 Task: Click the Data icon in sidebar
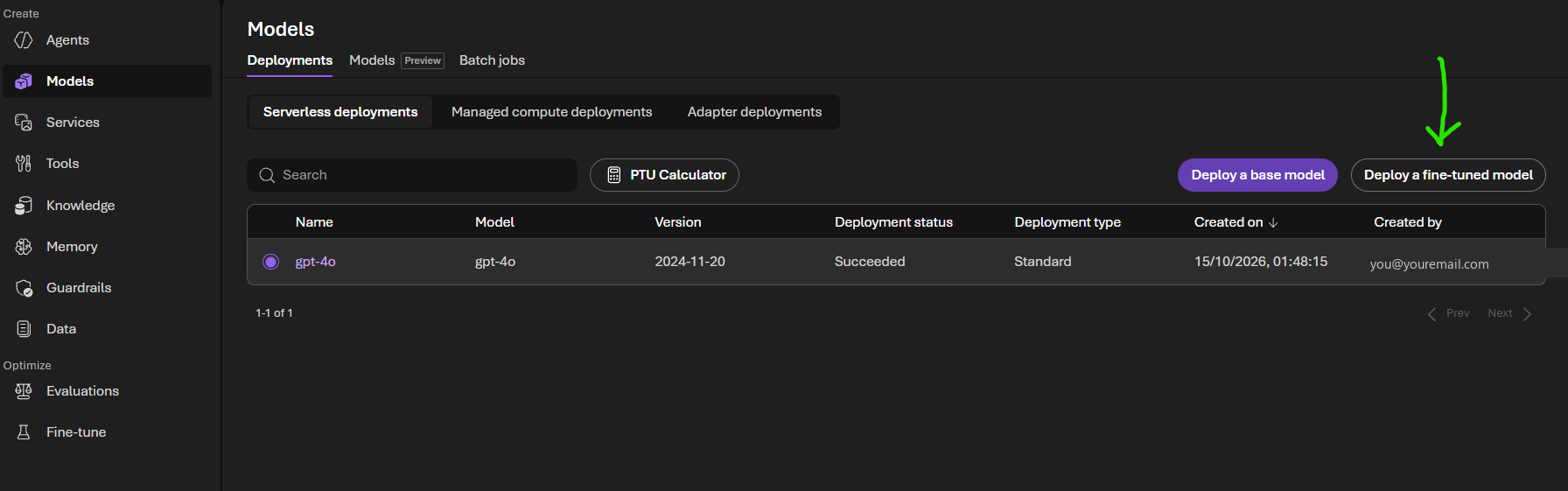[24, 329]
